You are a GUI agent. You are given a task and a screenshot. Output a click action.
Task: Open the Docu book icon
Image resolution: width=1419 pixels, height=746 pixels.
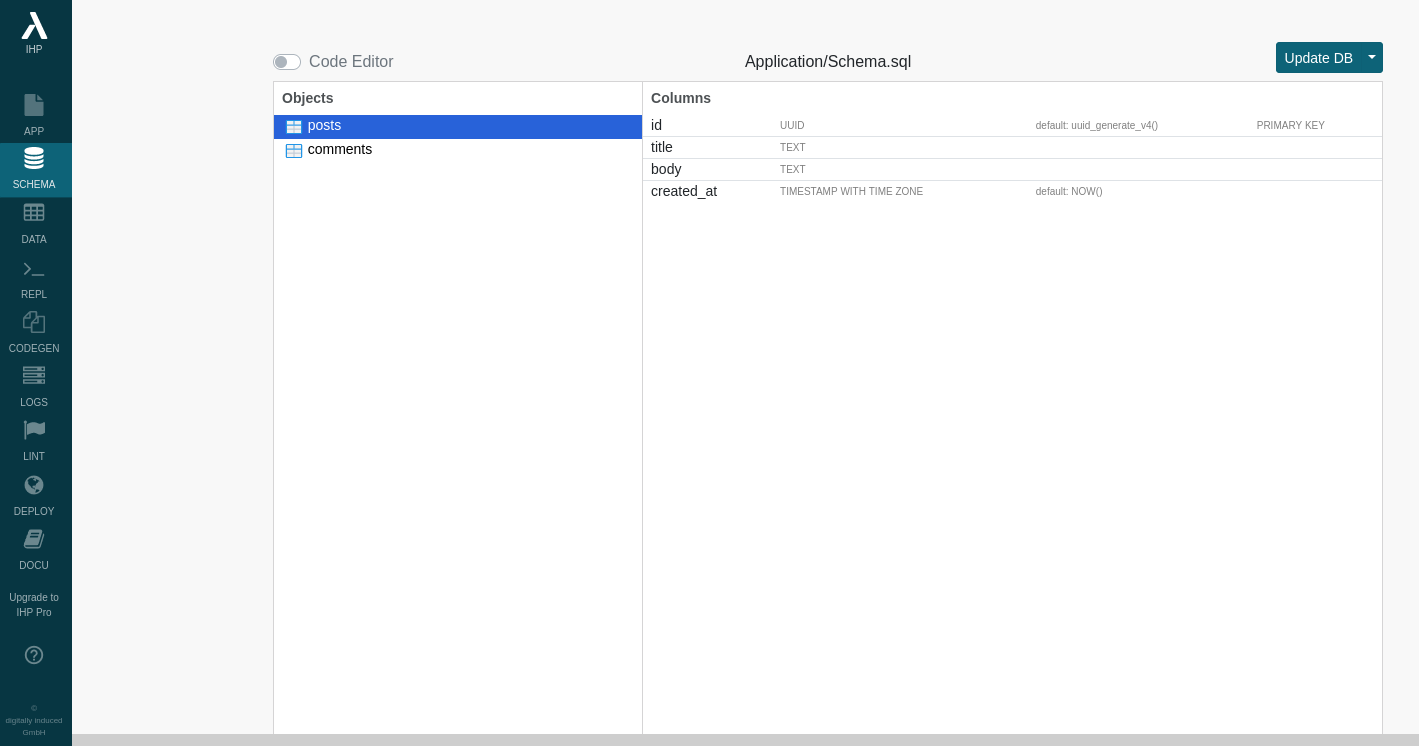(34, 539)
